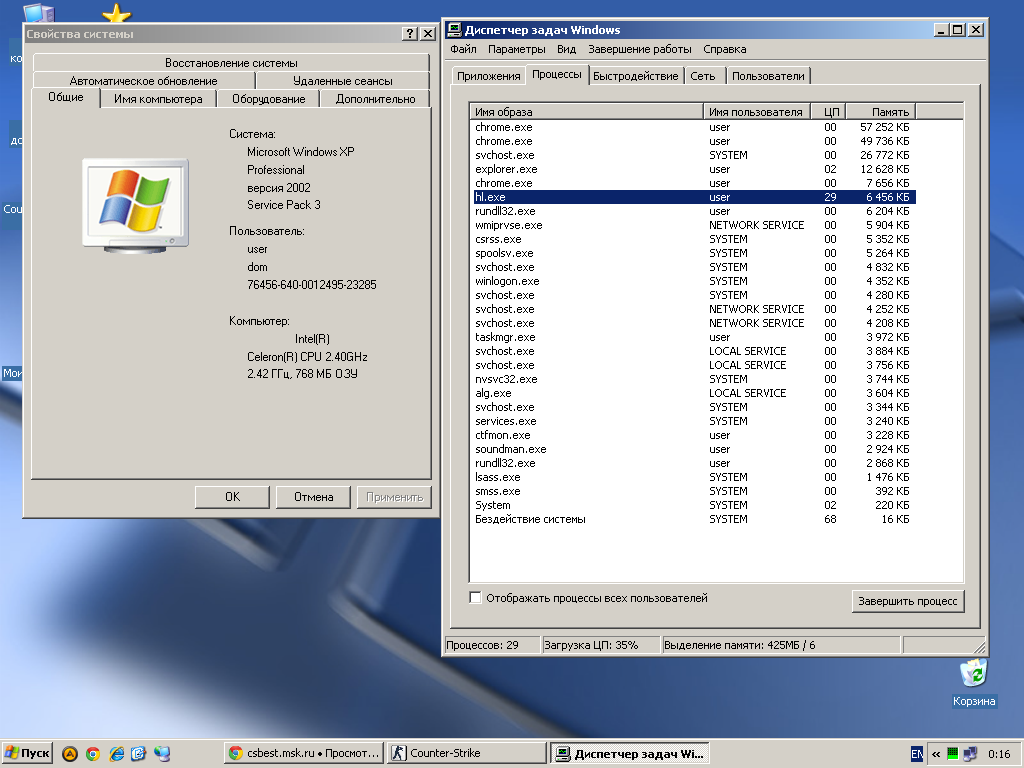The image size is (1024, 768).
Task: Sort processes by the Память column header
Action: point(881,112)
